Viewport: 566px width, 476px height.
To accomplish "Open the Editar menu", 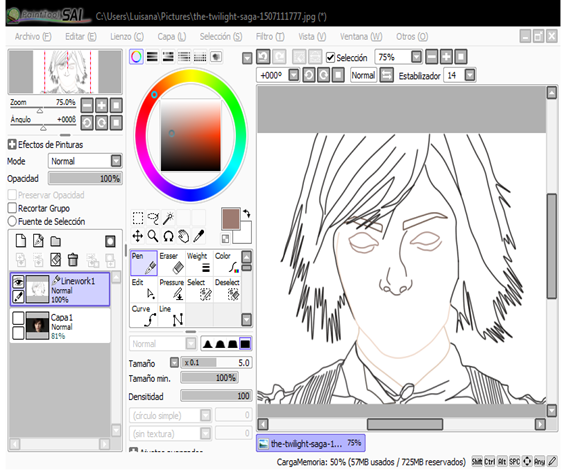I will (80, 36).
